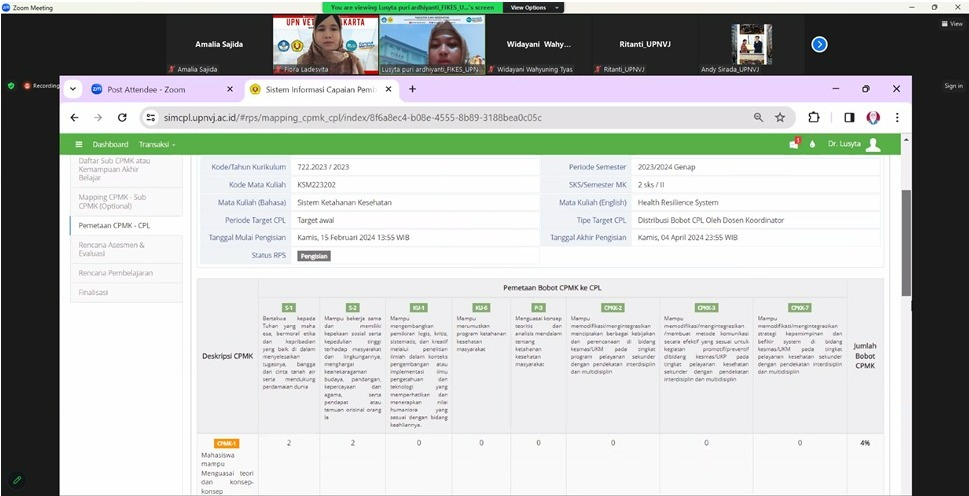Go to the Dashboard link
969x496 pixels.
pos(110,145)
